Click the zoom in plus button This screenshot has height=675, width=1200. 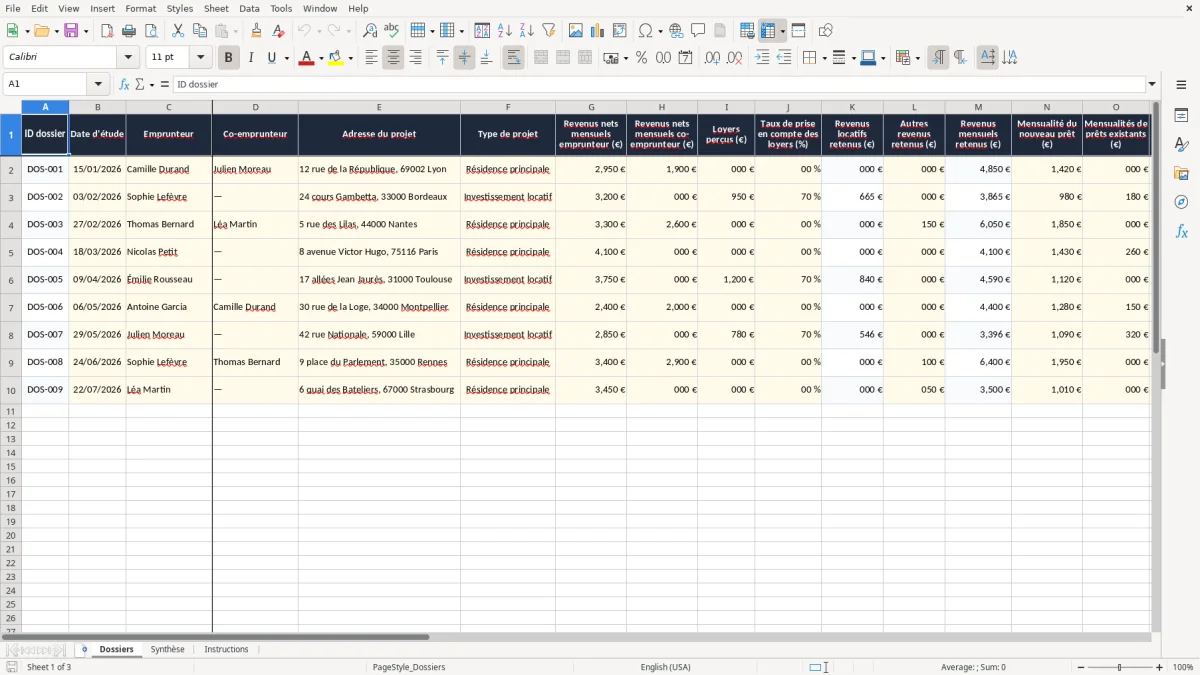[x=1160, y=667]
